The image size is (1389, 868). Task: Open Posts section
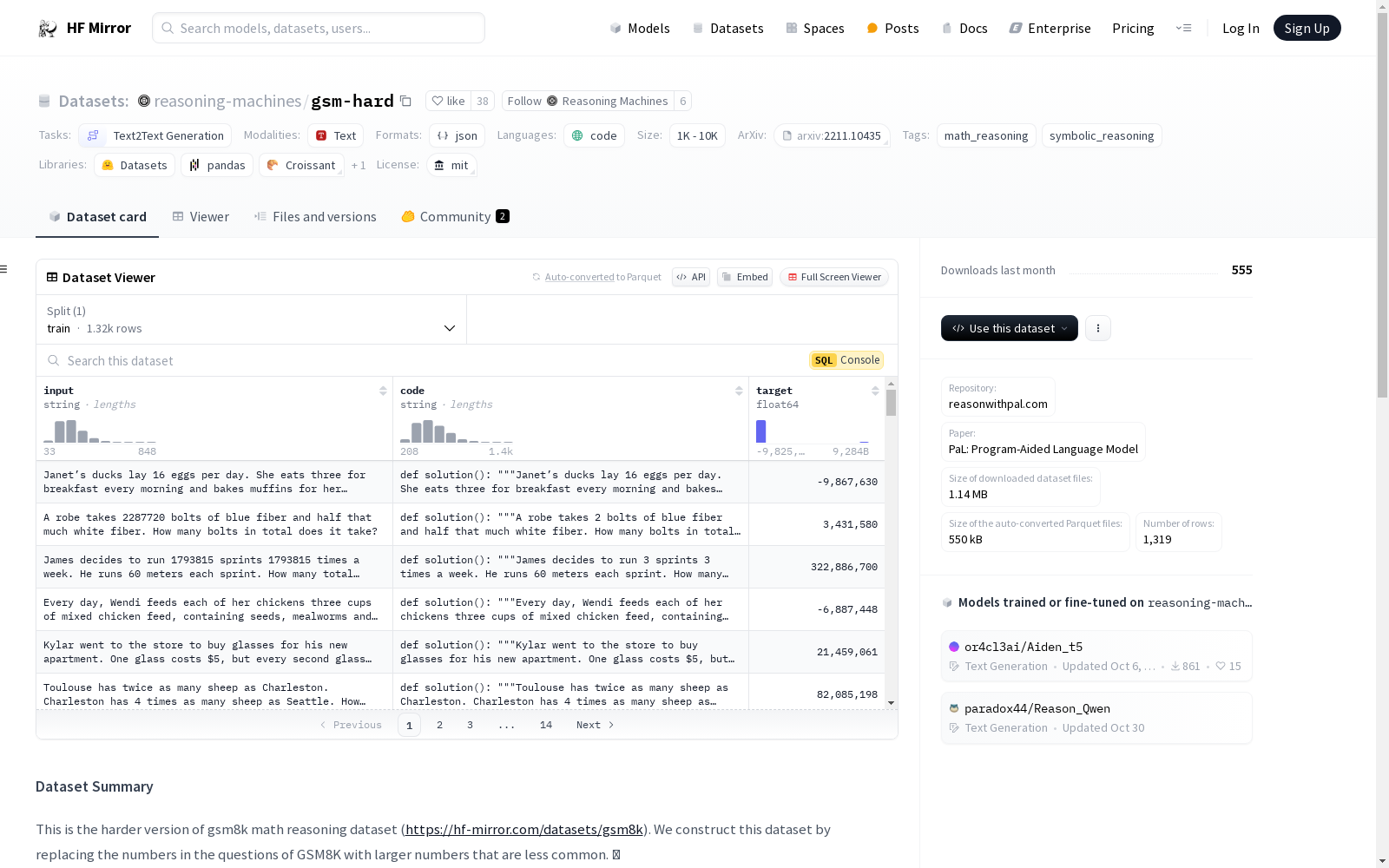(892, 29)
